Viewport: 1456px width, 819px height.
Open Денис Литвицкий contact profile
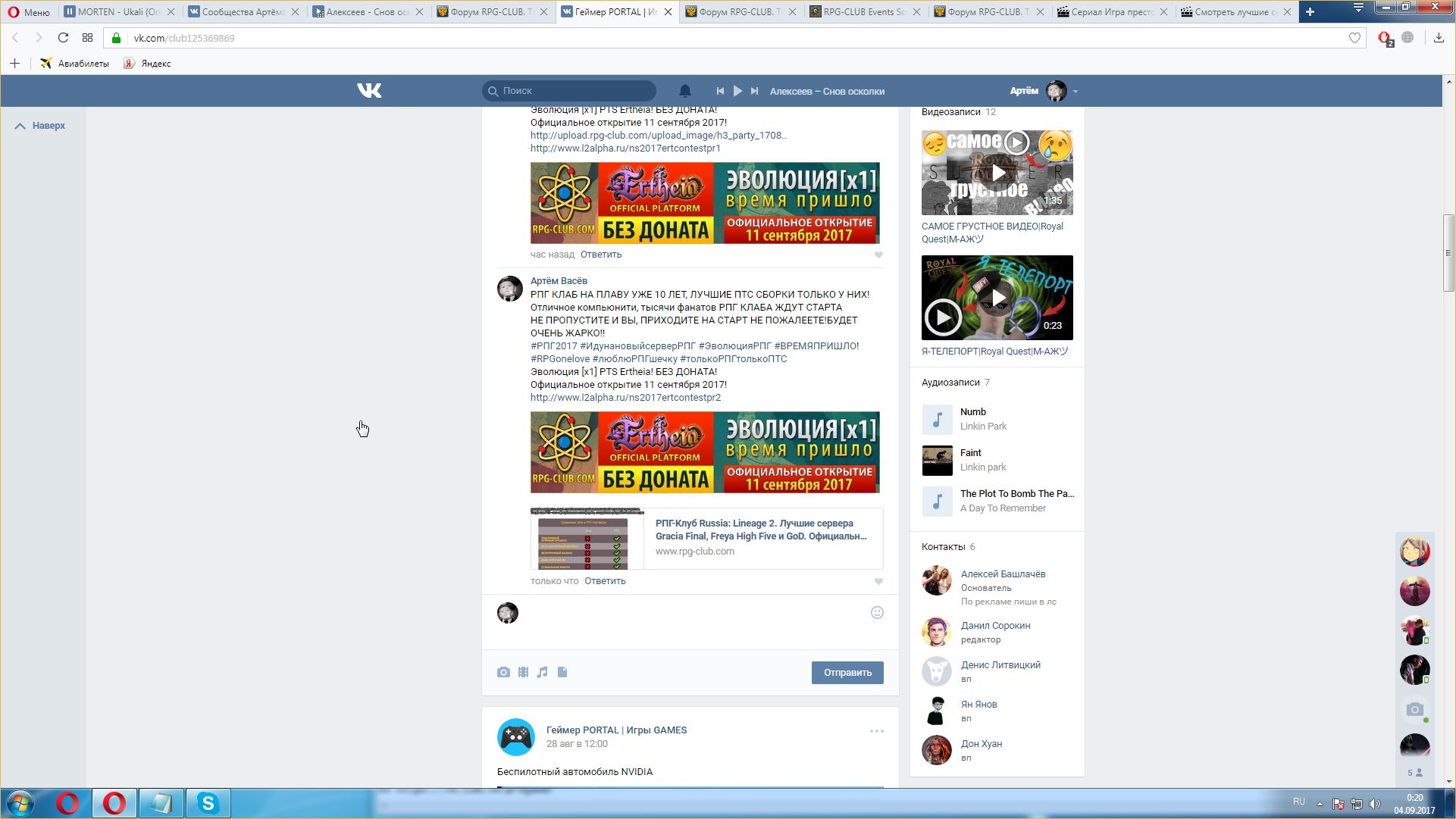coord(1000,665)
